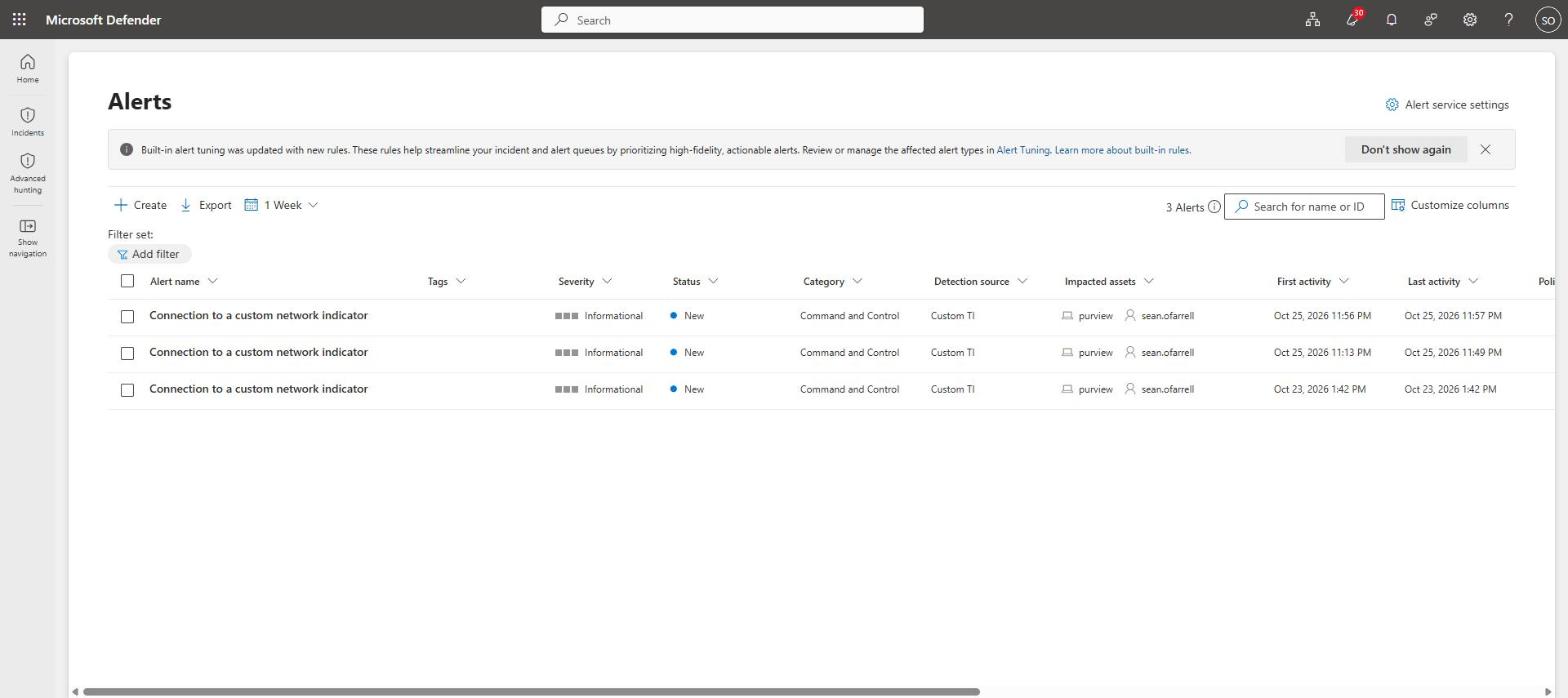The image size is (1568, 698).
Task: Click the scrollbar left arrow
Action: 75,692
